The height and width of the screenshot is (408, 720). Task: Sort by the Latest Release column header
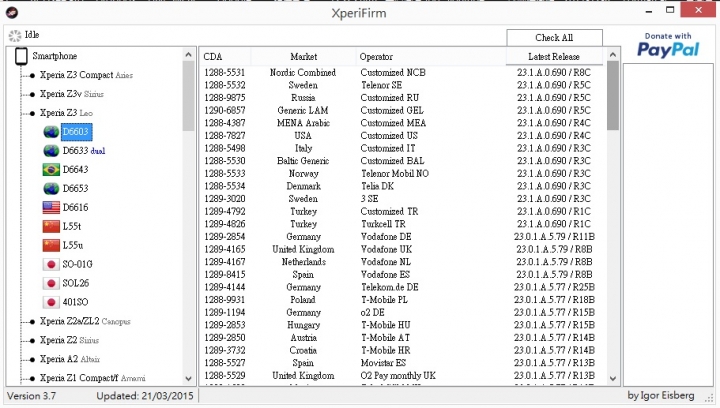(x=554, y=57)
